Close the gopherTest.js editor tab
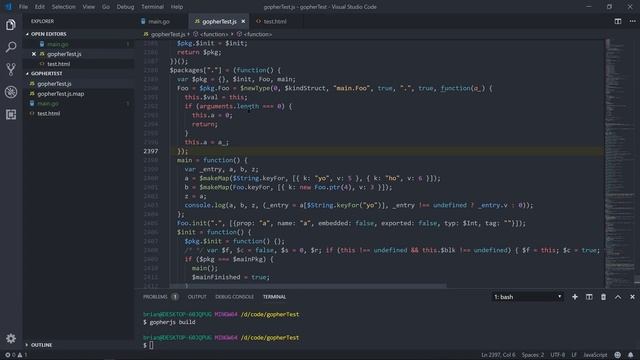 coord(243,21)
